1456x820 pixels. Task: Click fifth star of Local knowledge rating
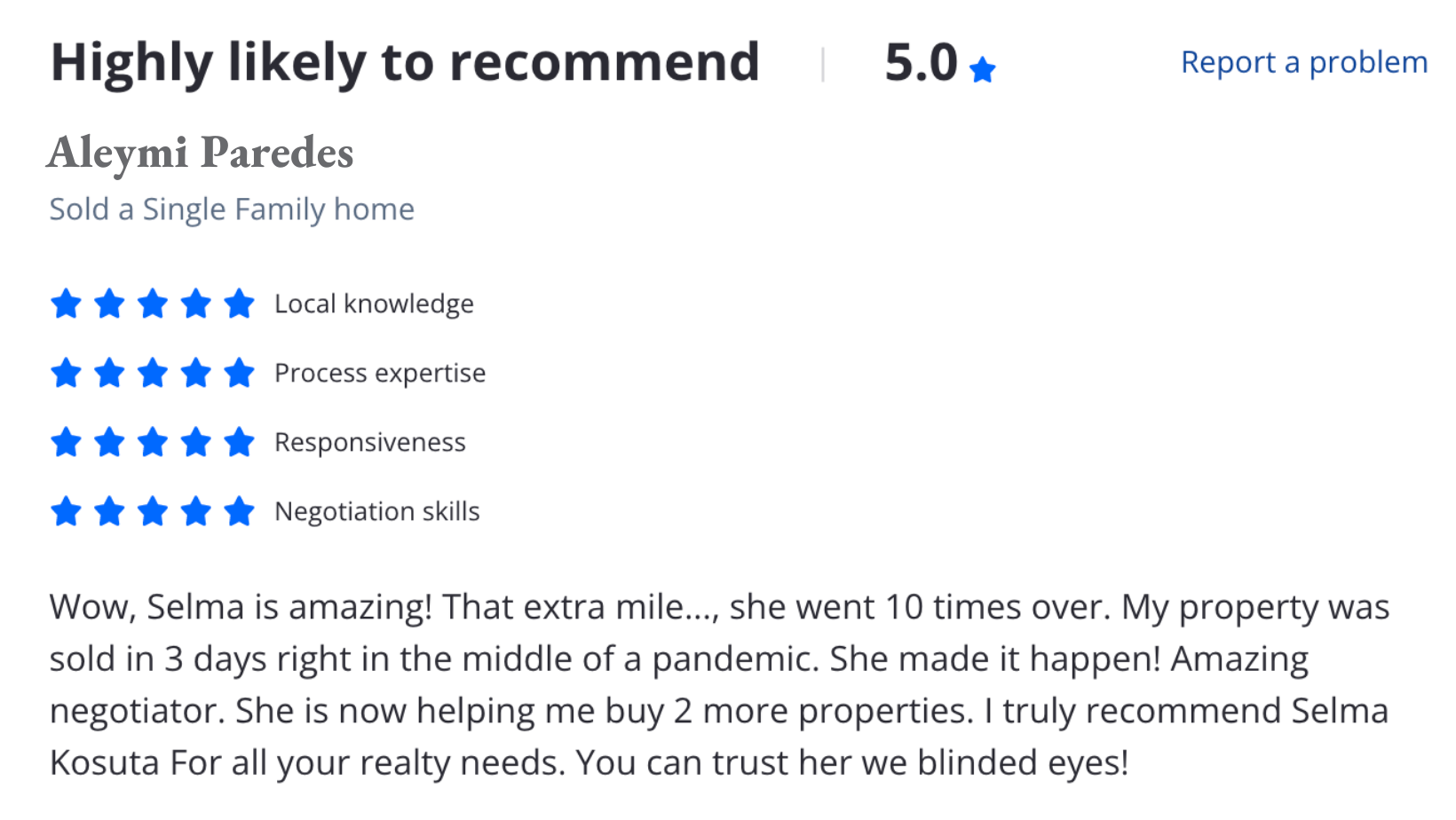point(239,304)
